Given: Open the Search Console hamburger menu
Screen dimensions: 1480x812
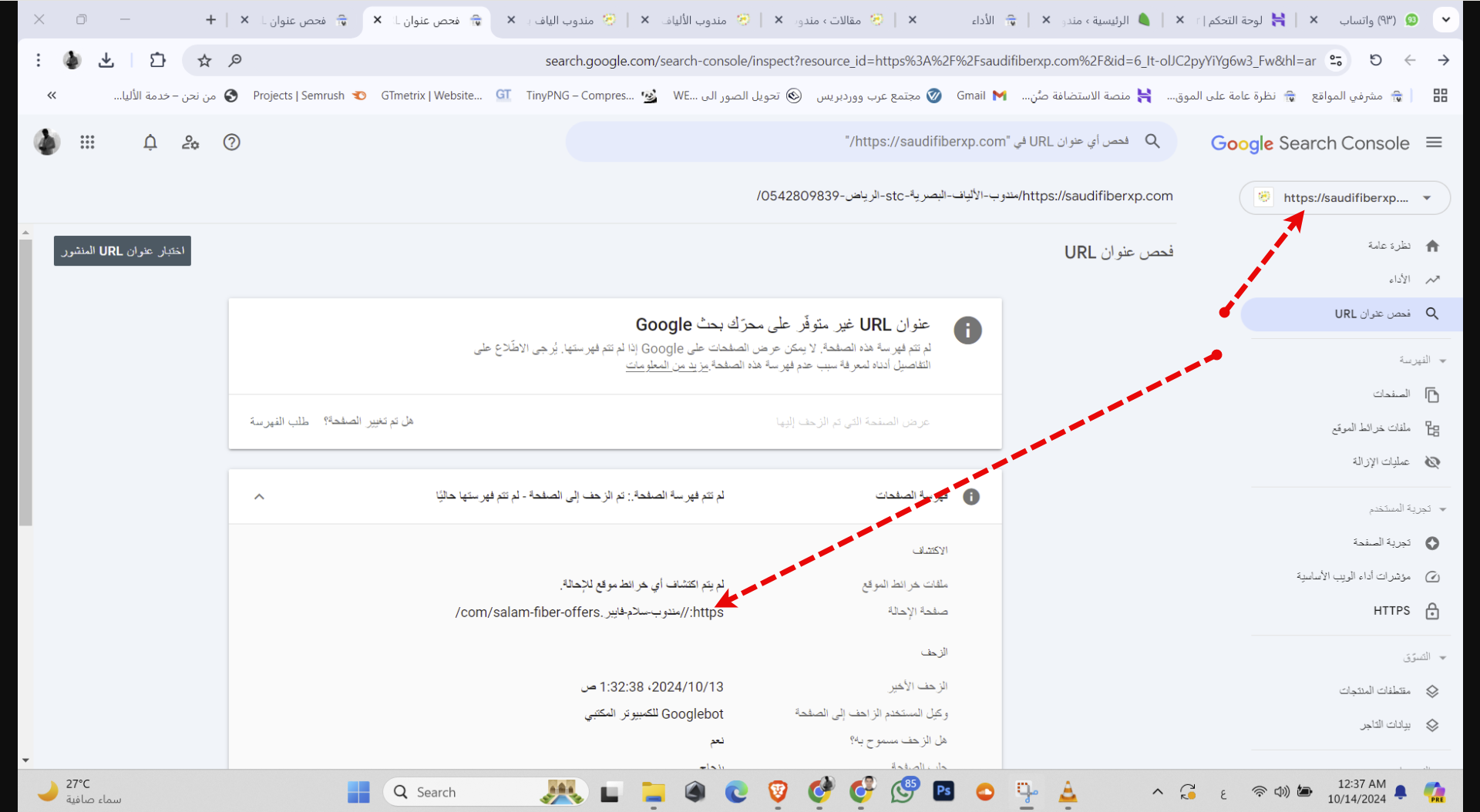Looking at the screenshot, I should click(1434, 143).
